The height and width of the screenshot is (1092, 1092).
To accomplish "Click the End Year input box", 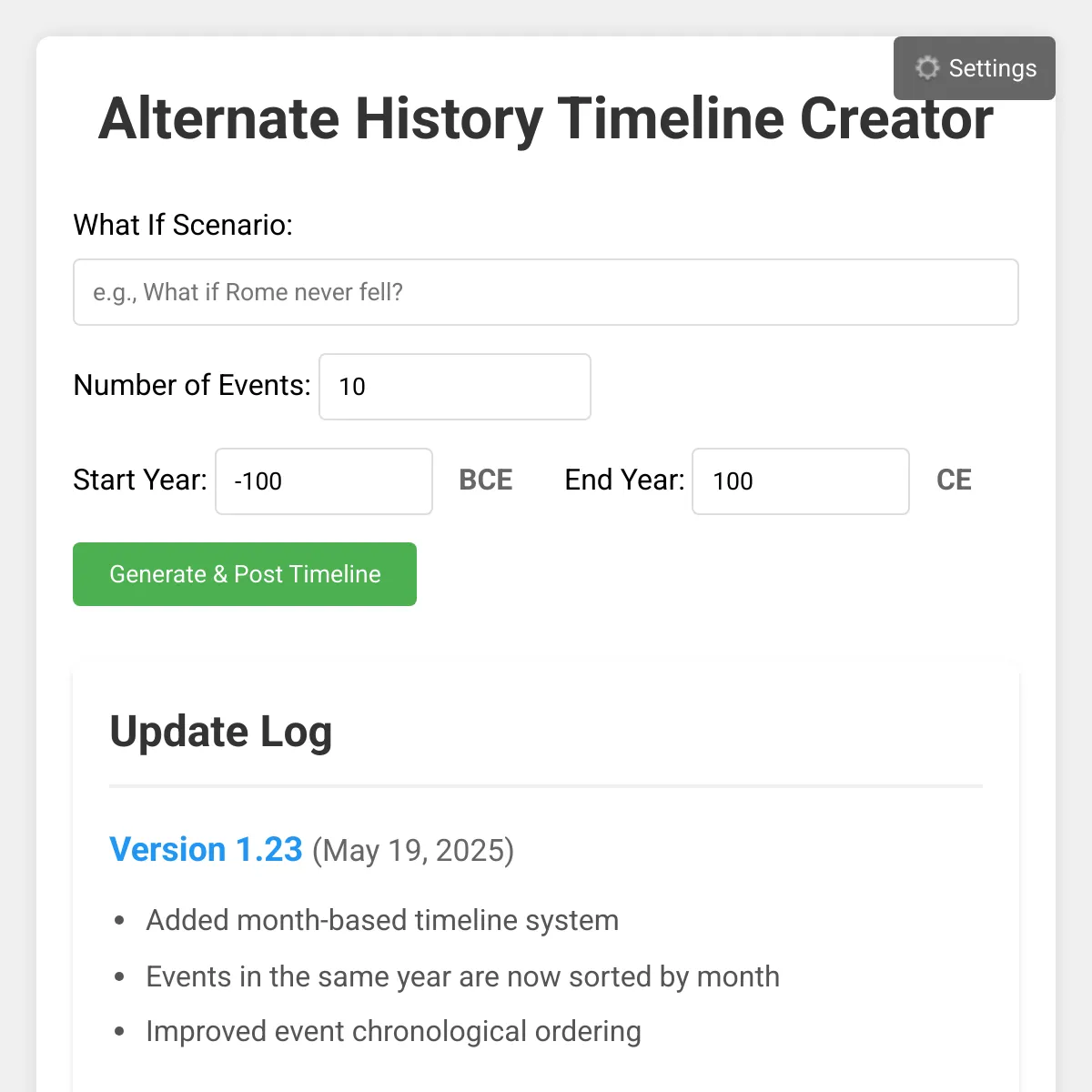I will [801, 481].
